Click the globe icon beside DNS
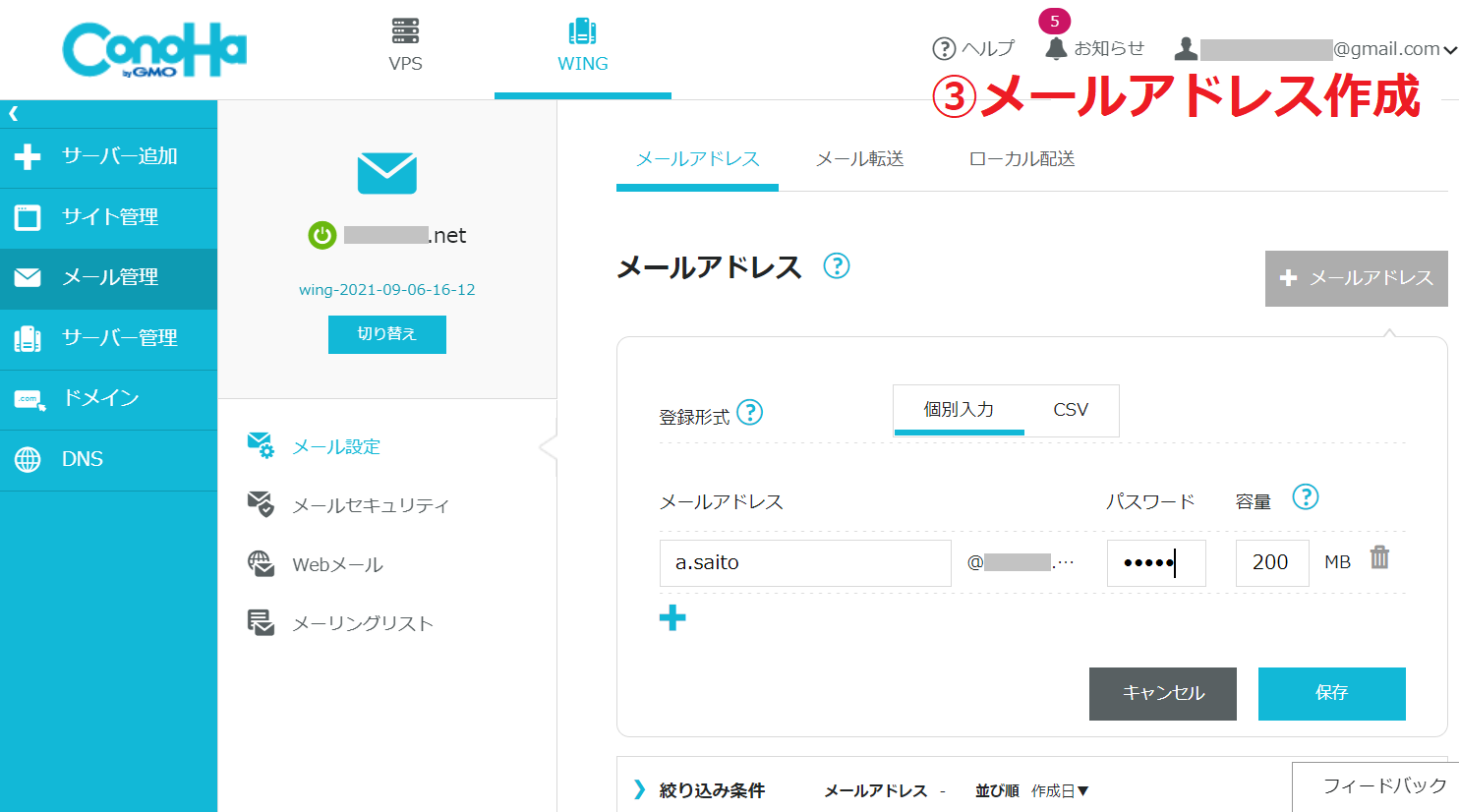Image resolution: width=1459 pixels, height=812 pixels. click(28, 459)
